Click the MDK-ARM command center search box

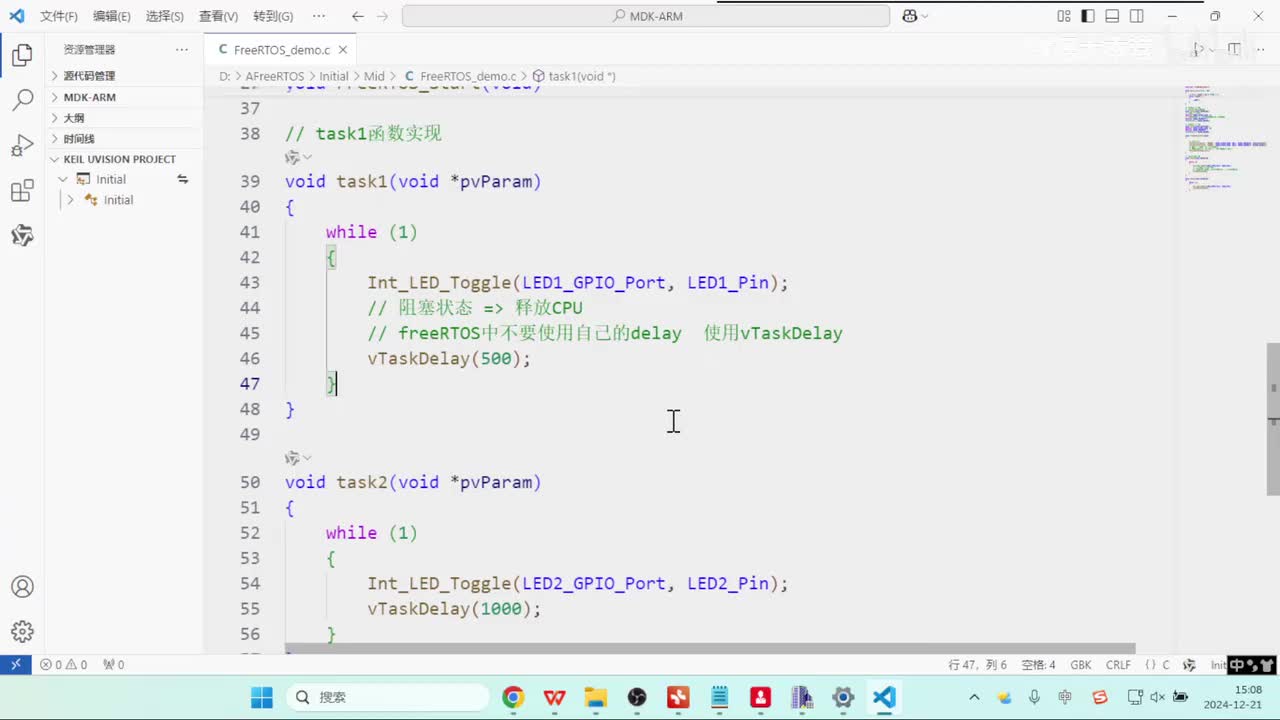tap(646, 16)
